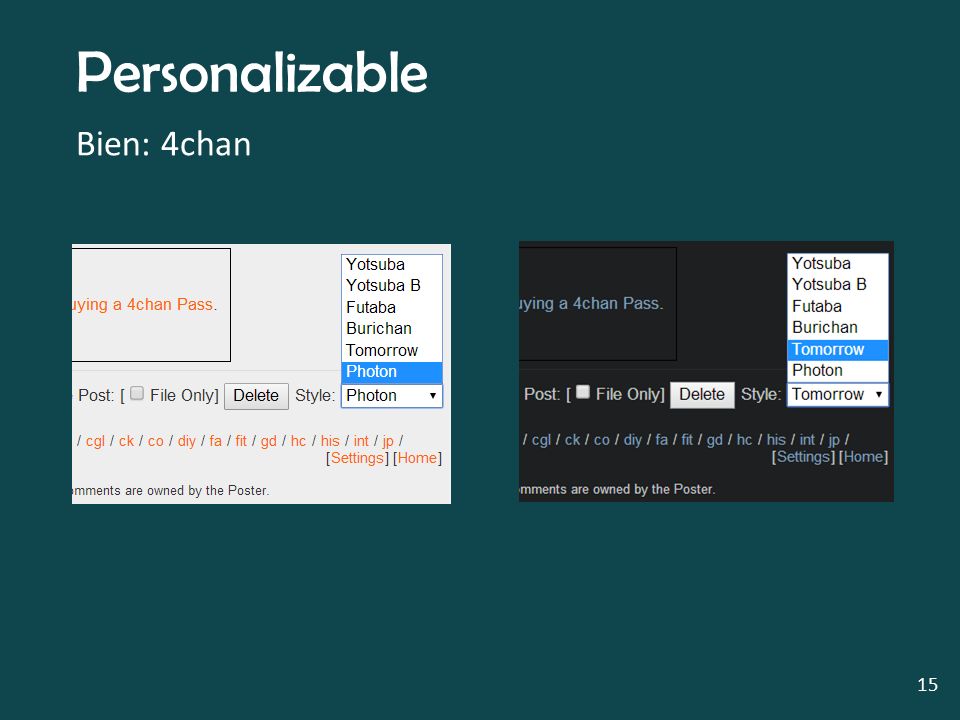Click light theme 'owned by the Poster' text

coord(207,491)
